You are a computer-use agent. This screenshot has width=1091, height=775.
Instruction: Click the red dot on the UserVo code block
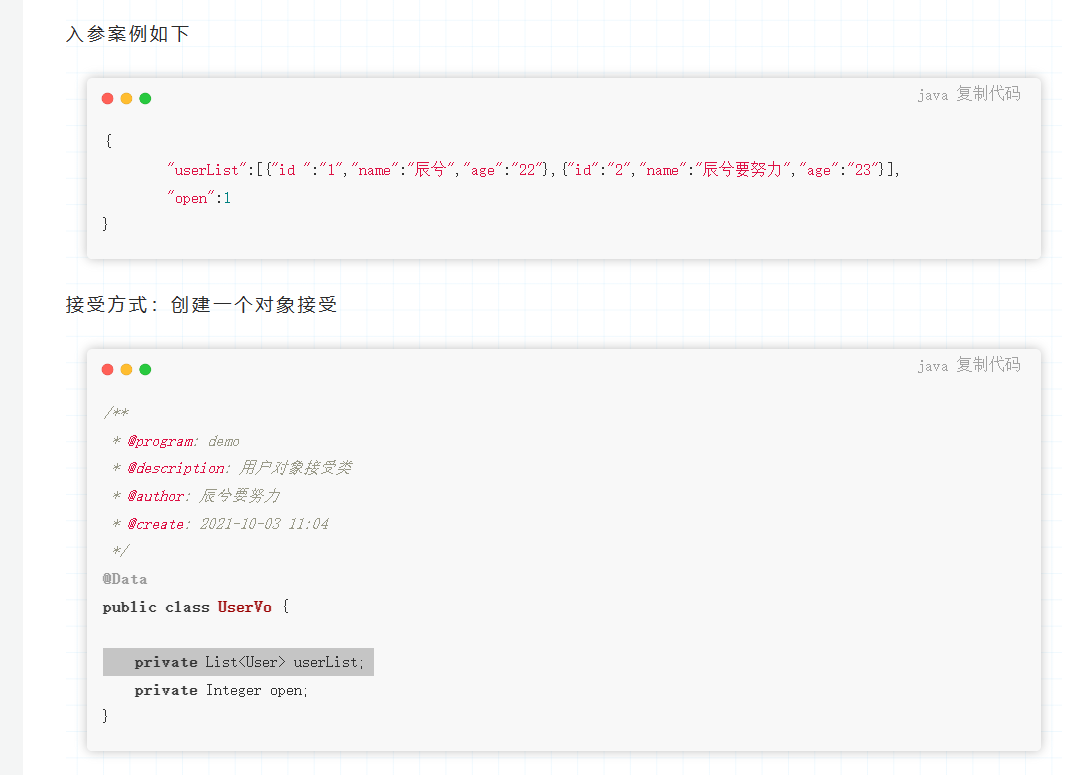coord(108,369)
